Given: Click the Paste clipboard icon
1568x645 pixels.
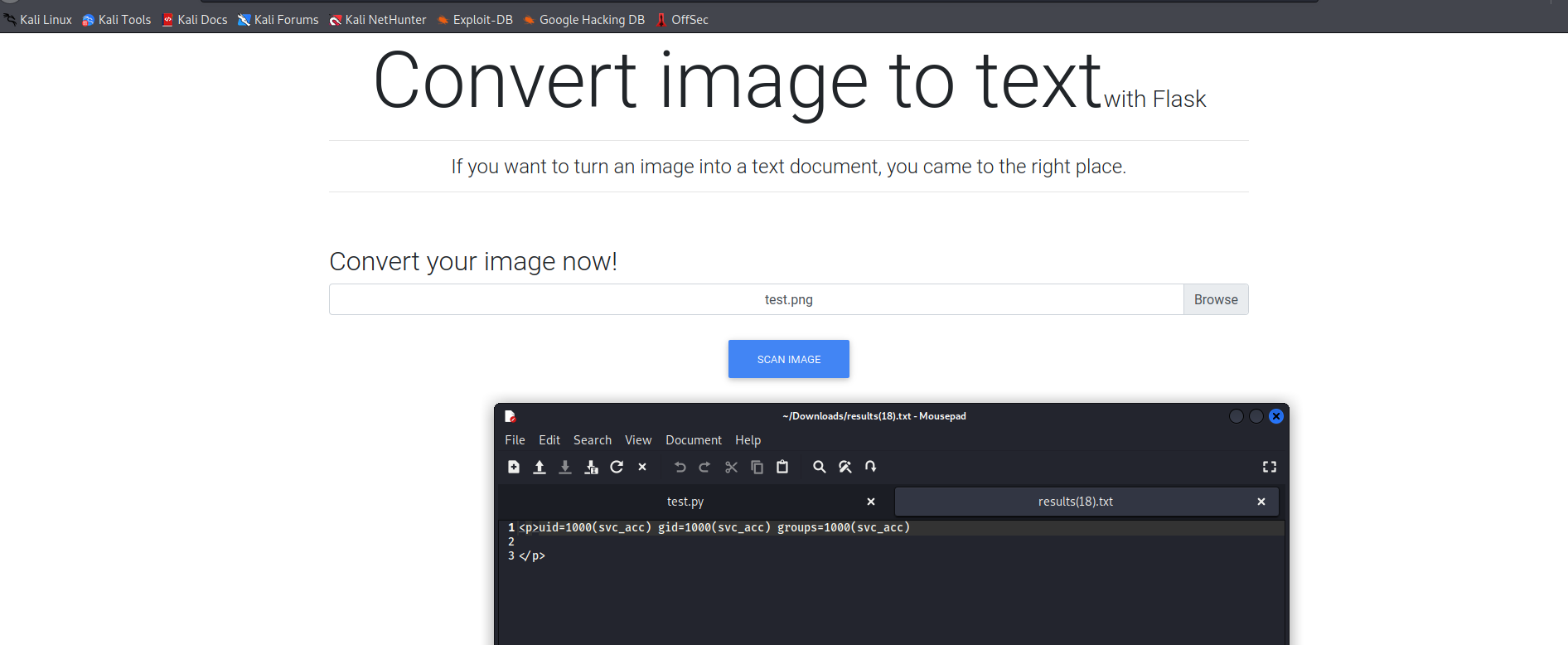Looking at the screenshot, I should click(x=782, y=467).
